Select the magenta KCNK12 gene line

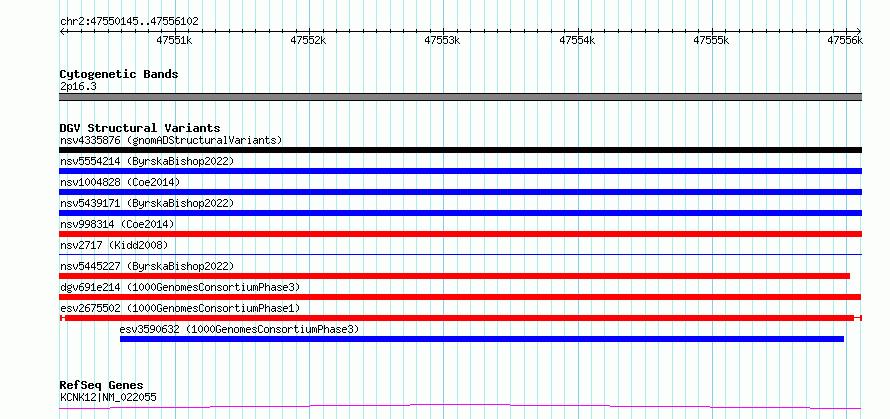click(460, 406)
